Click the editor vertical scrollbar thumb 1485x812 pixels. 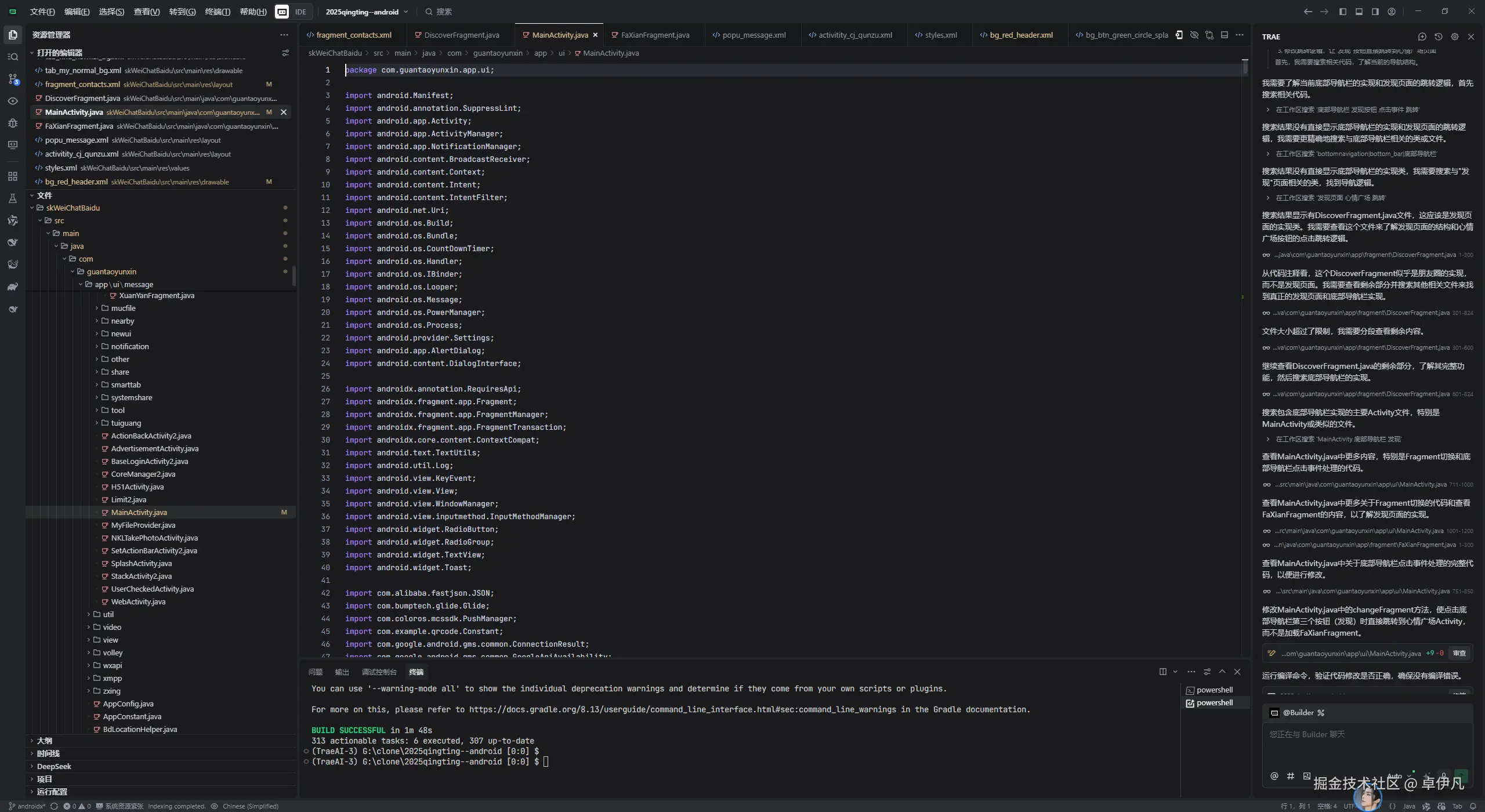click(1244, 67)
